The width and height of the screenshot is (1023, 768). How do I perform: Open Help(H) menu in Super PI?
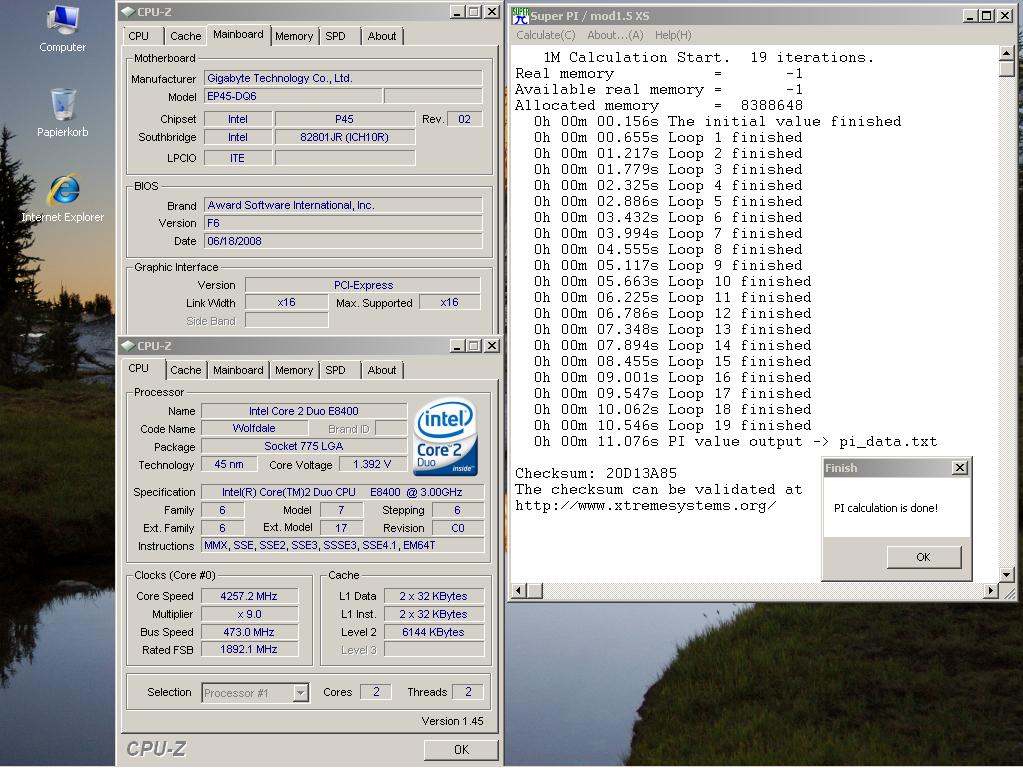click(x=673, y=35)
